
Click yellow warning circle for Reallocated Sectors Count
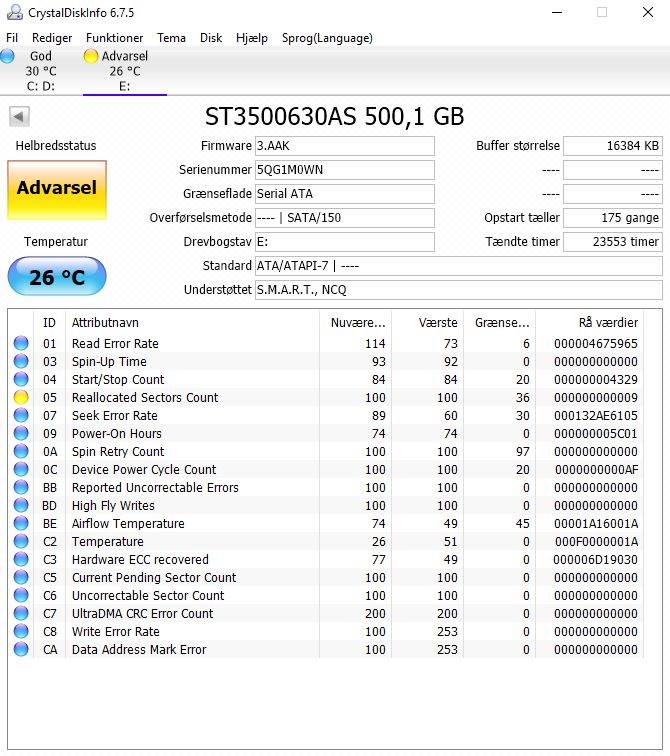(x=21, y=397)
